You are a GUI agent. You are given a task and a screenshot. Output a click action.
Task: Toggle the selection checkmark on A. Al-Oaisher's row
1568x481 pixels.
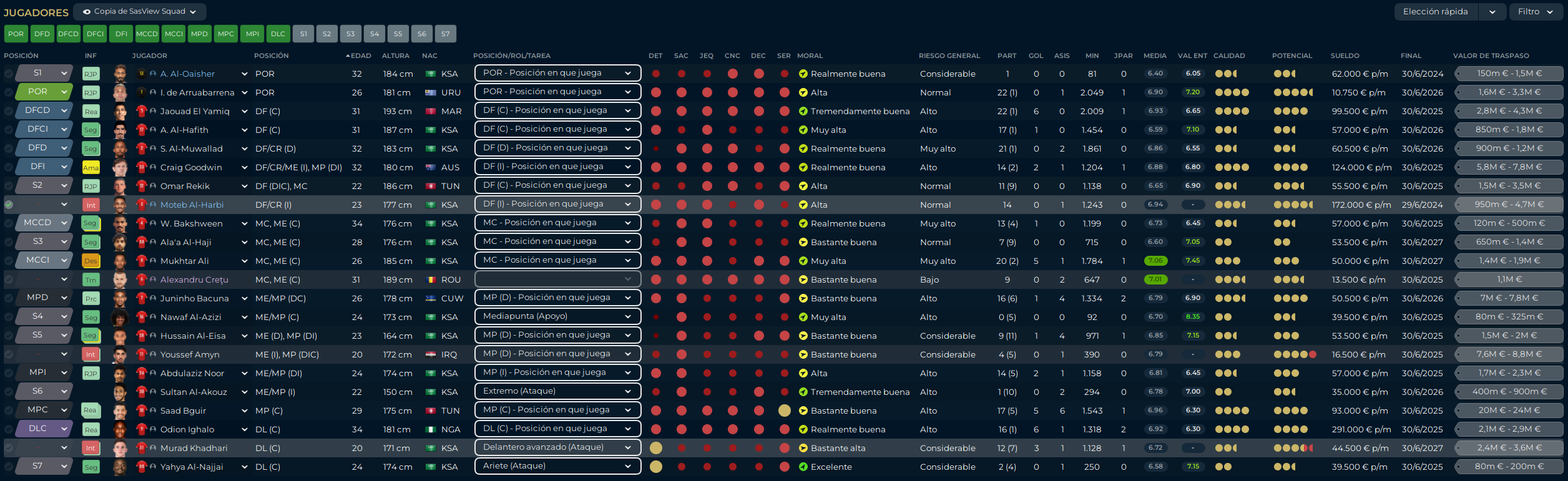point(9,74)
